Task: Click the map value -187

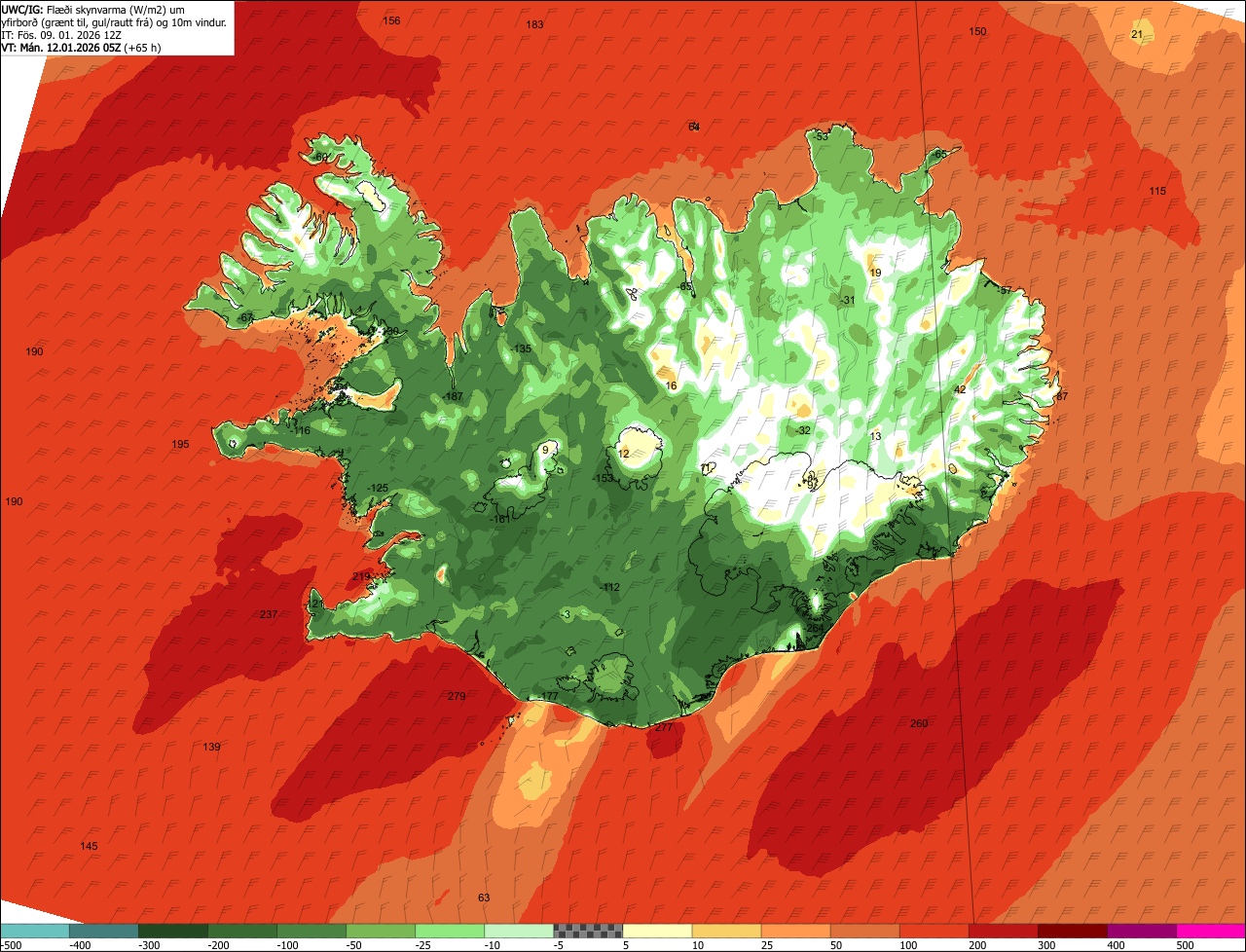Action: click(x=453, y=396)
